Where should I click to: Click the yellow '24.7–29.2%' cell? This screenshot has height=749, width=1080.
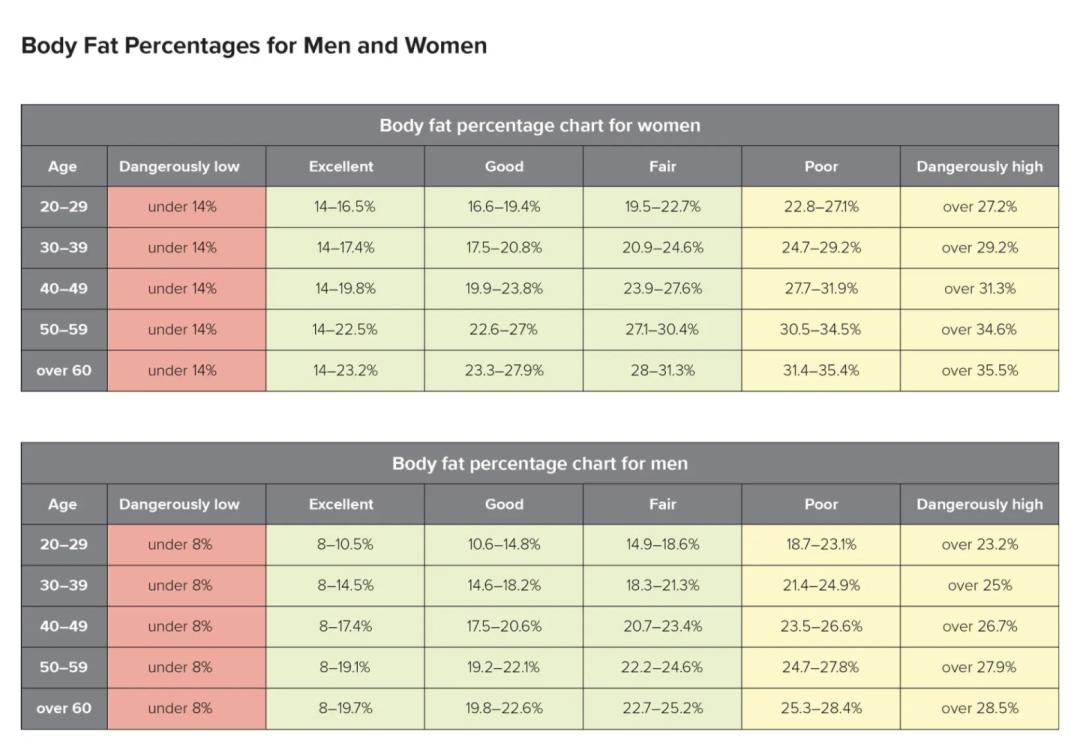tap(821, 248)
